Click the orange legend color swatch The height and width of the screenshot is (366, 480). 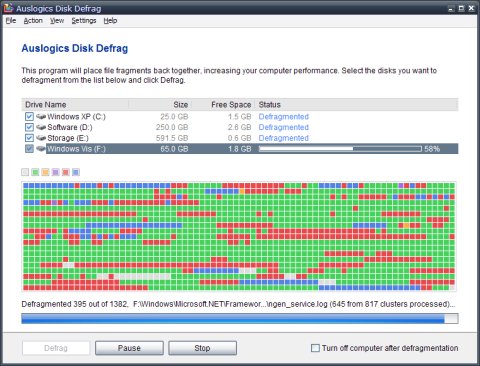(x=45, y=172)
